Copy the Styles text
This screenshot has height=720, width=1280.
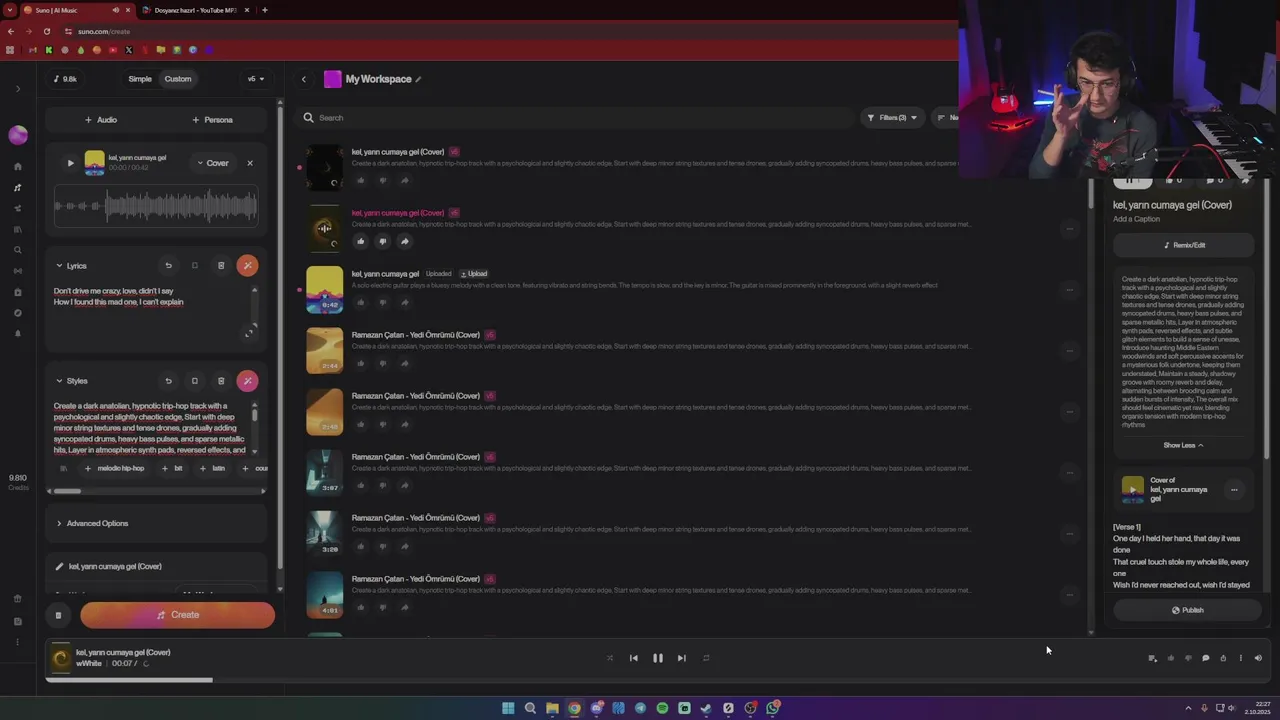[194, 381]
